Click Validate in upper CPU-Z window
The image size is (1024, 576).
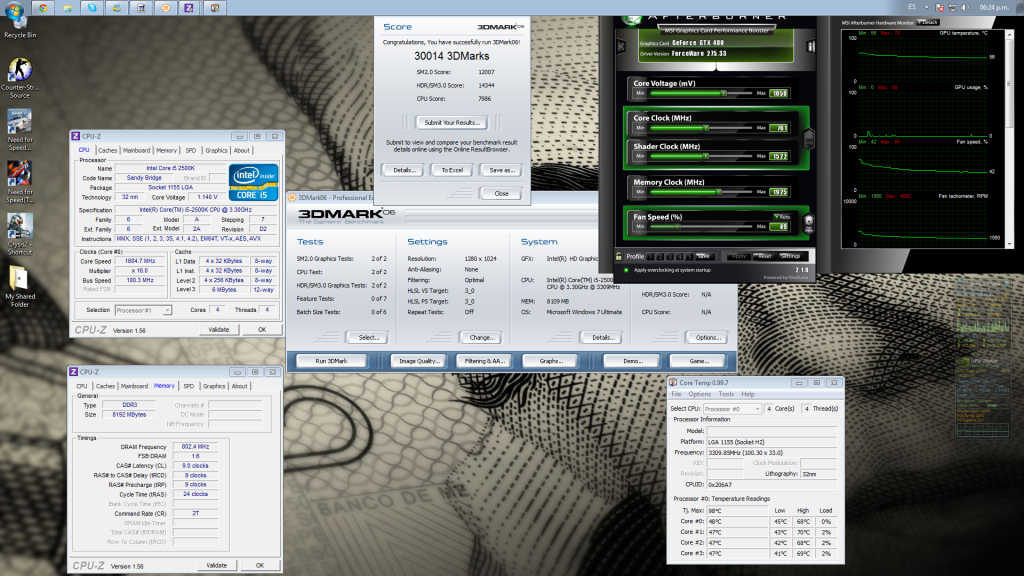point(219,329)
